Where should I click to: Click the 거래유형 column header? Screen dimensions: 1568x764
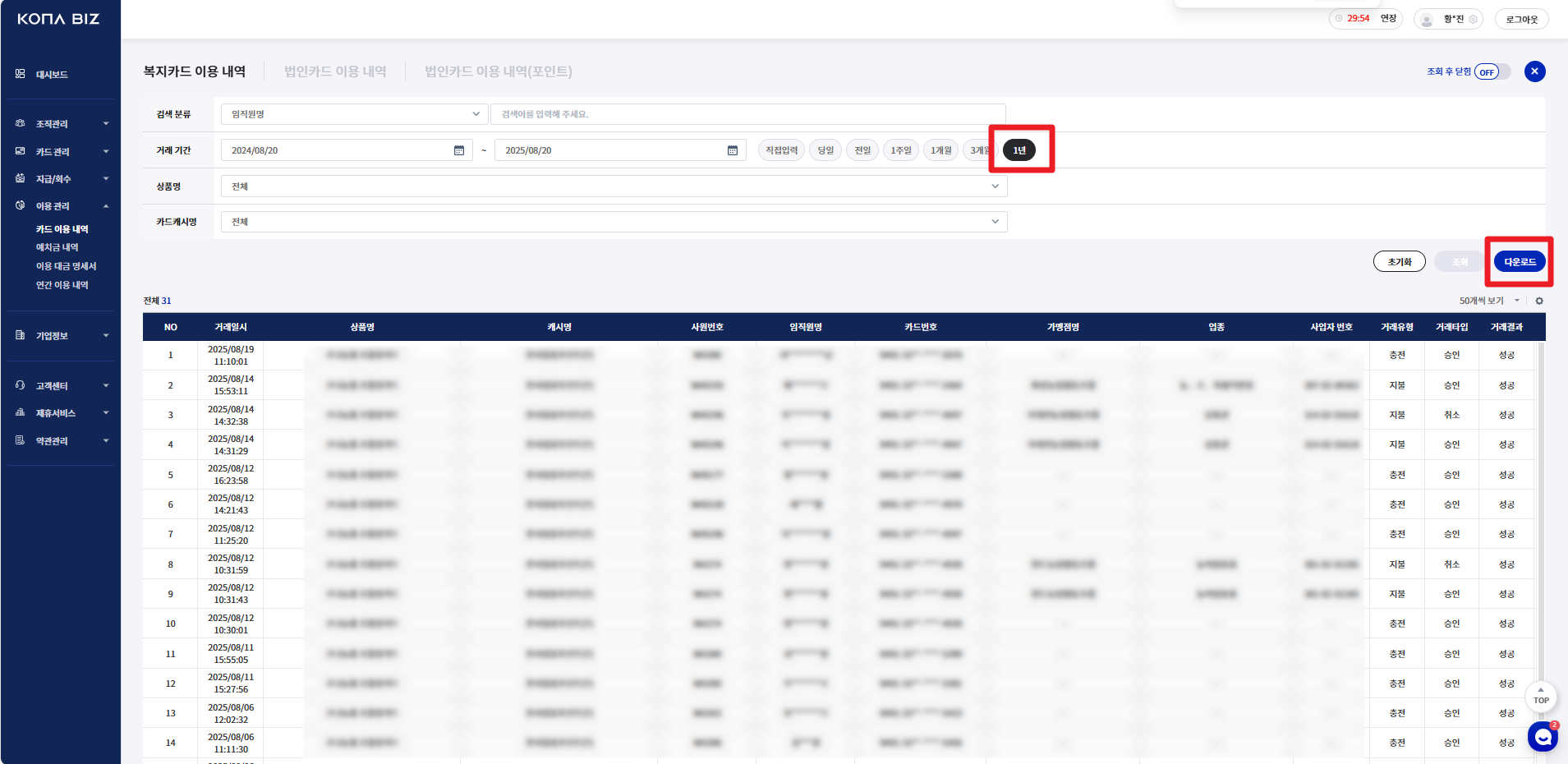[x=1397, y=327]
